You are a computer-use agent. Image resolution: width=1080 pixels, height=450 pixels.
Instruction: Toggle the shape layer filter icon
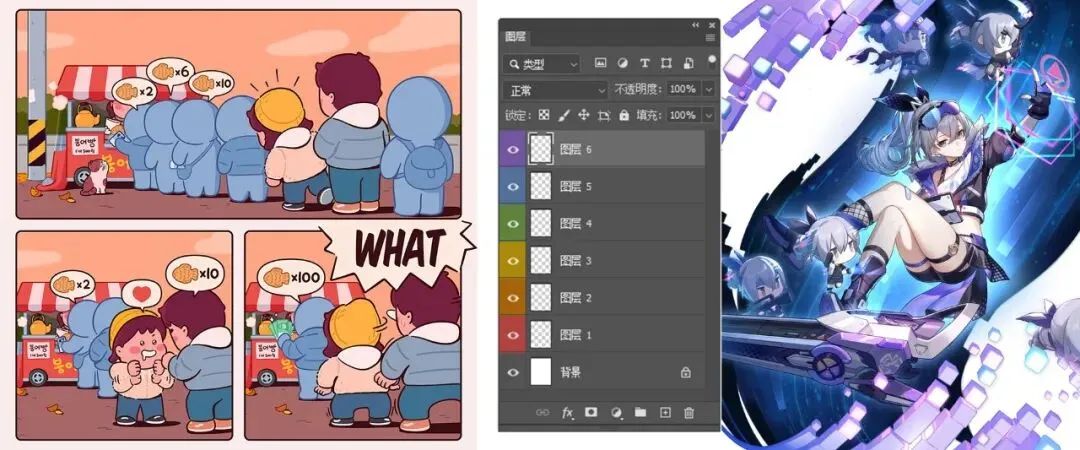(666, 63)
